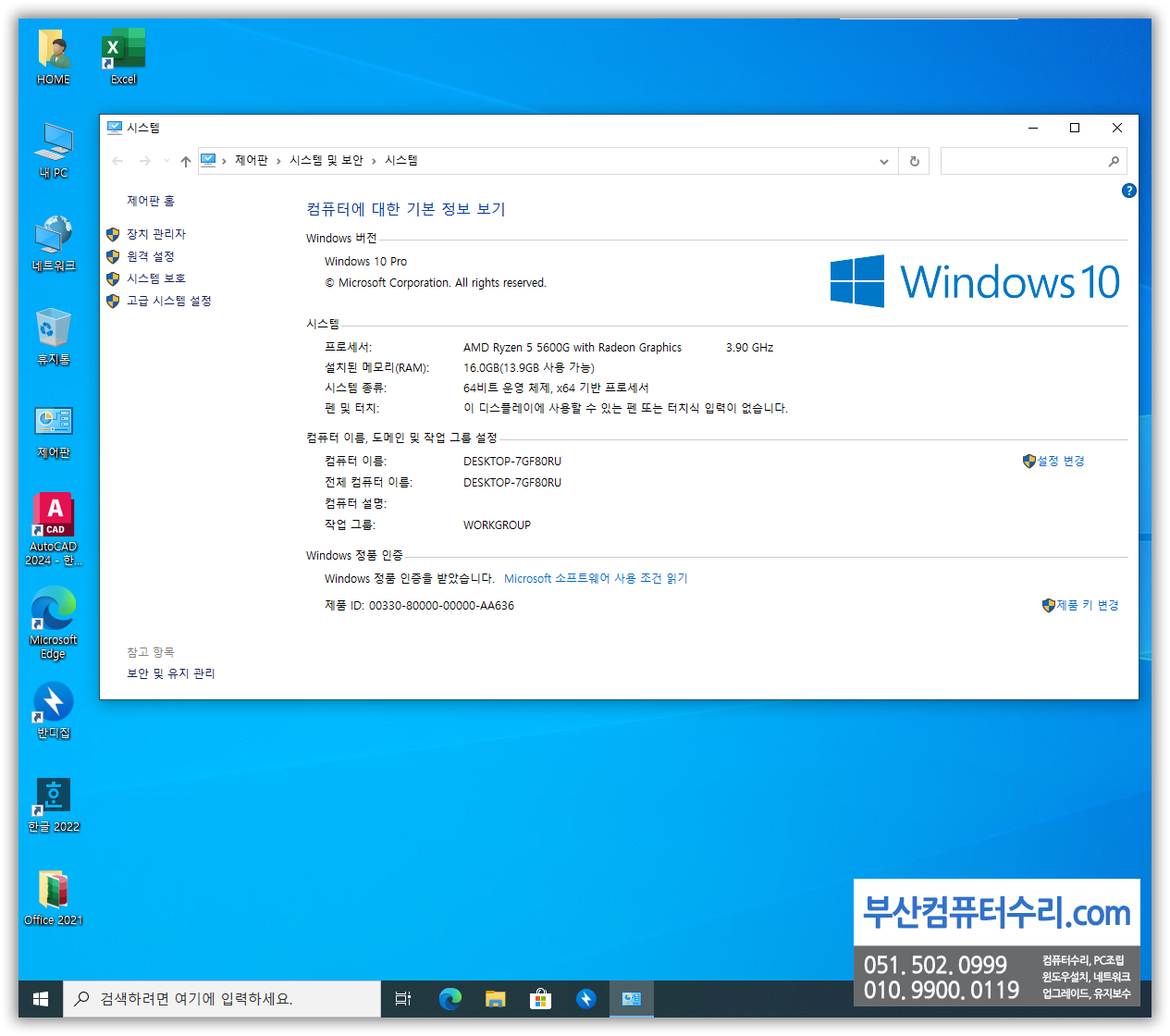Open Microsoft 소프트웨어 사용 조건 읽기 link
The image size is (1170, 1036).
(x=596, y=578)
